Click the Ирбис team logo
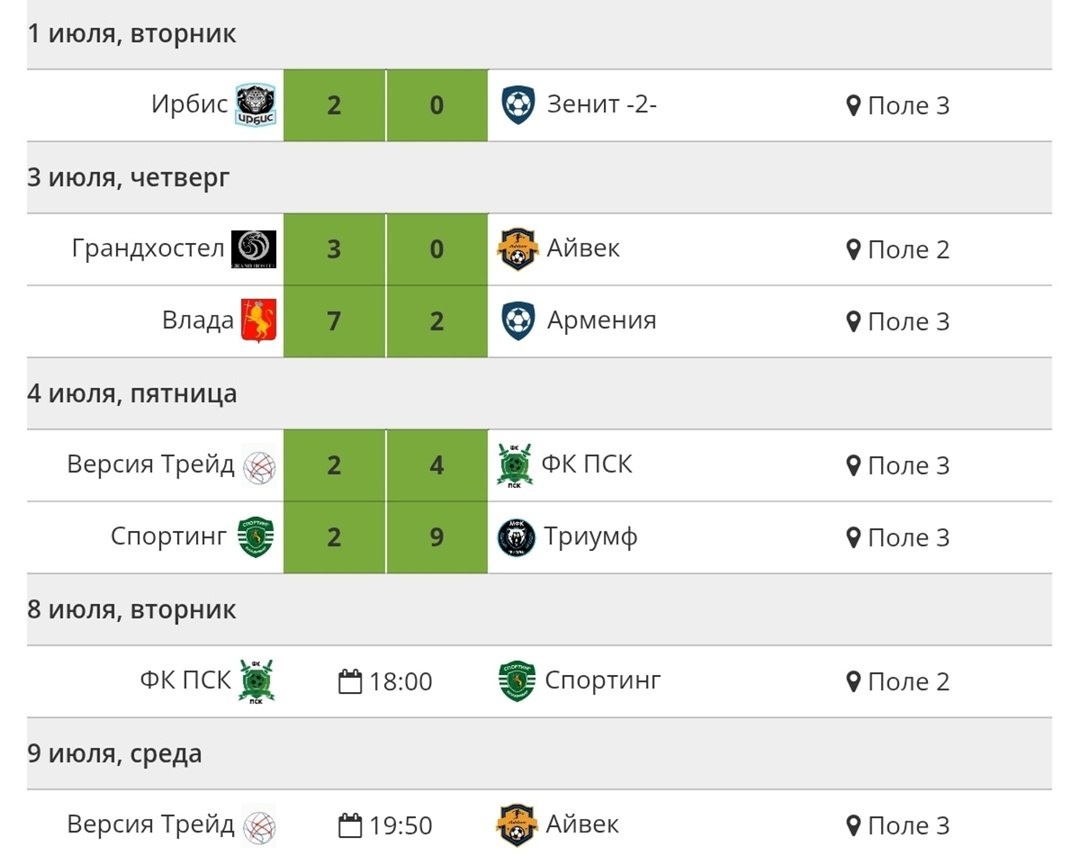This screenshot has width=1080, height=856. [256, 105]
